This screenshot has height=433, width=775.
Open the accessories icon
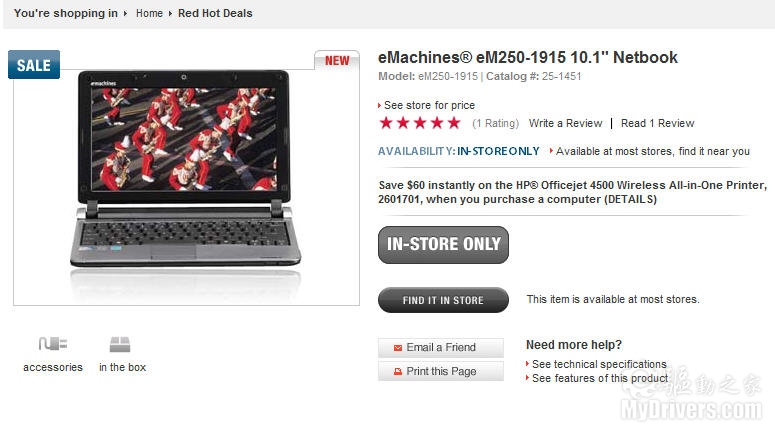[x=52, y=344]
